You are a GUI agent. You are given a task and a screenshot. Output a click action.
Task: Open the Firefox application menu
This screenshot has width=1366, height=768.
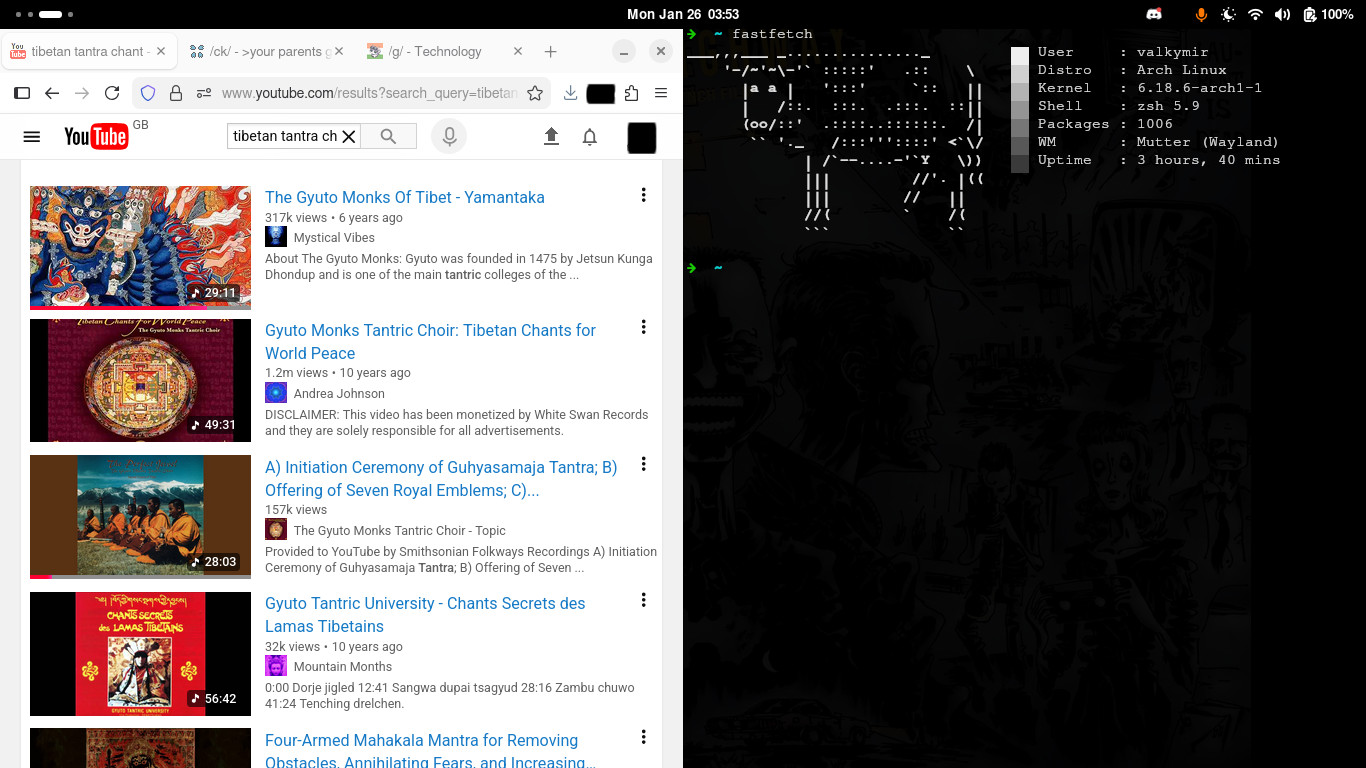pos(661,93)
